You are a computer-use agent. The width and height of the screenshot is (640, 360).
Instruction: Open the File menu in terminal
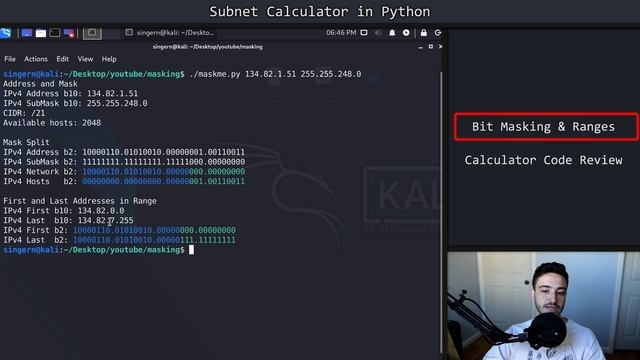(x=10, y=59)
